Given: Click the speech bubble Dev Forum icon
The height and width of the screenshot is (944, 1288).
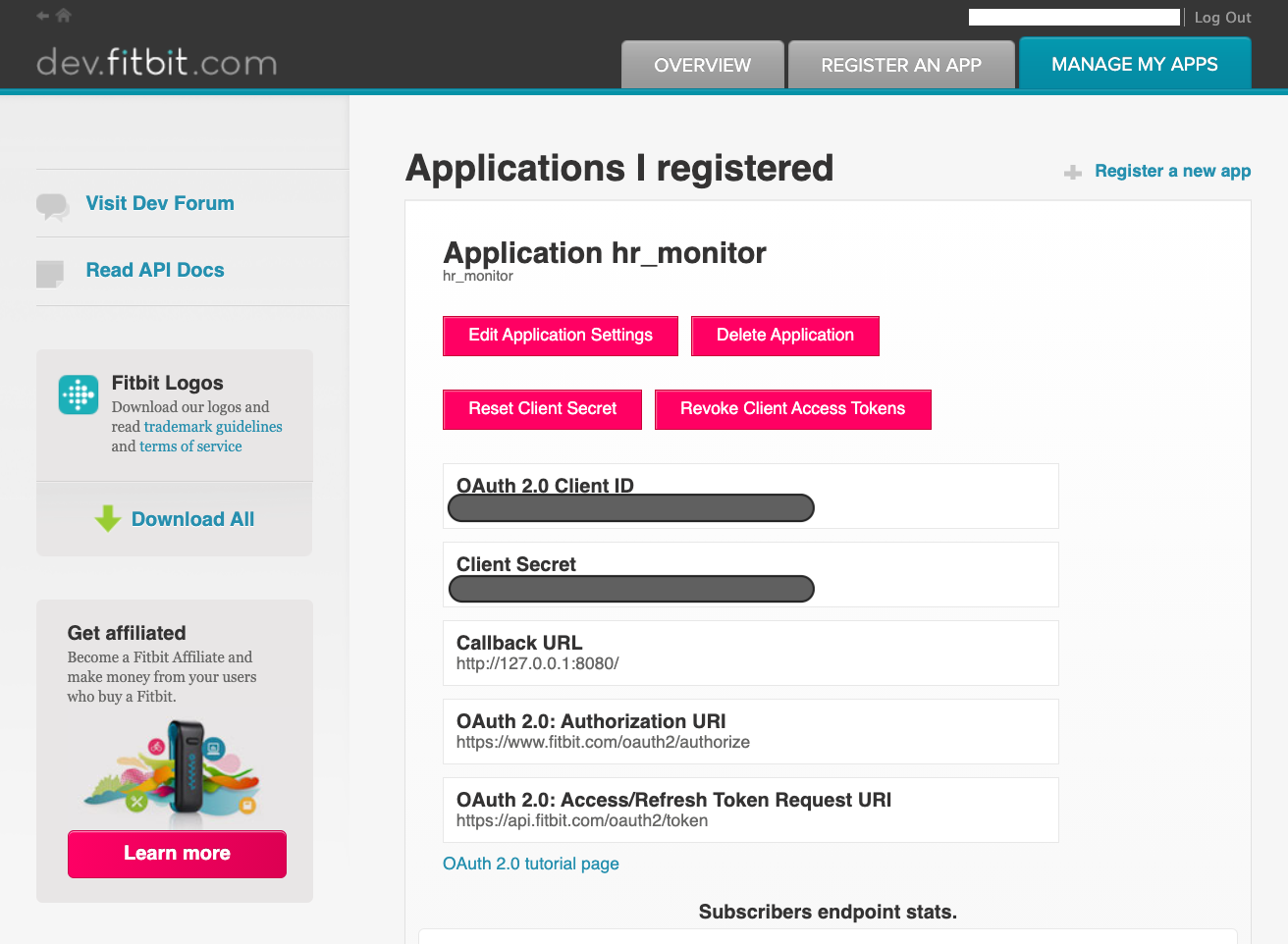Looking at the screenshot, I should click(x=52, y=205).
